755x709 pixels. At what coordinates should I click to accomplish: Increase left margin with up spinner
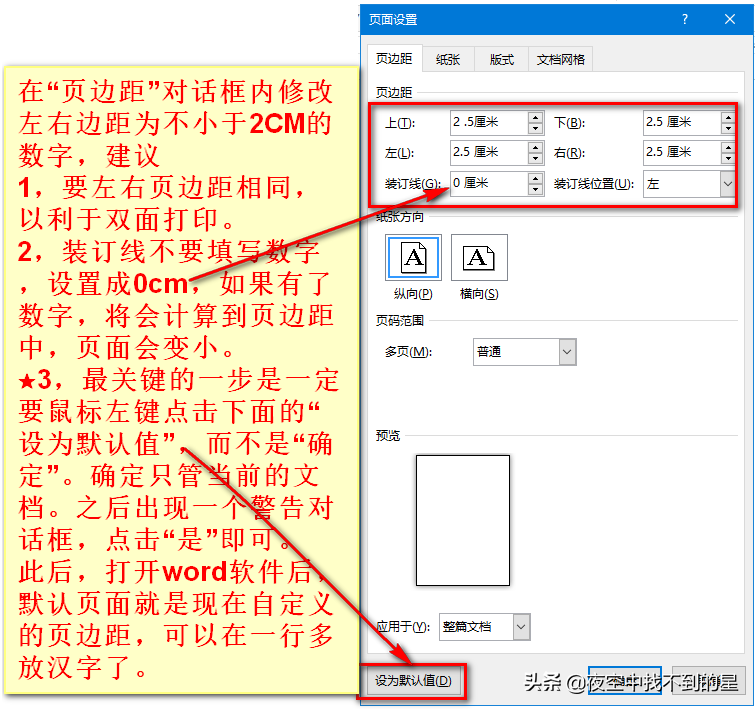click(x=535, y=147)
